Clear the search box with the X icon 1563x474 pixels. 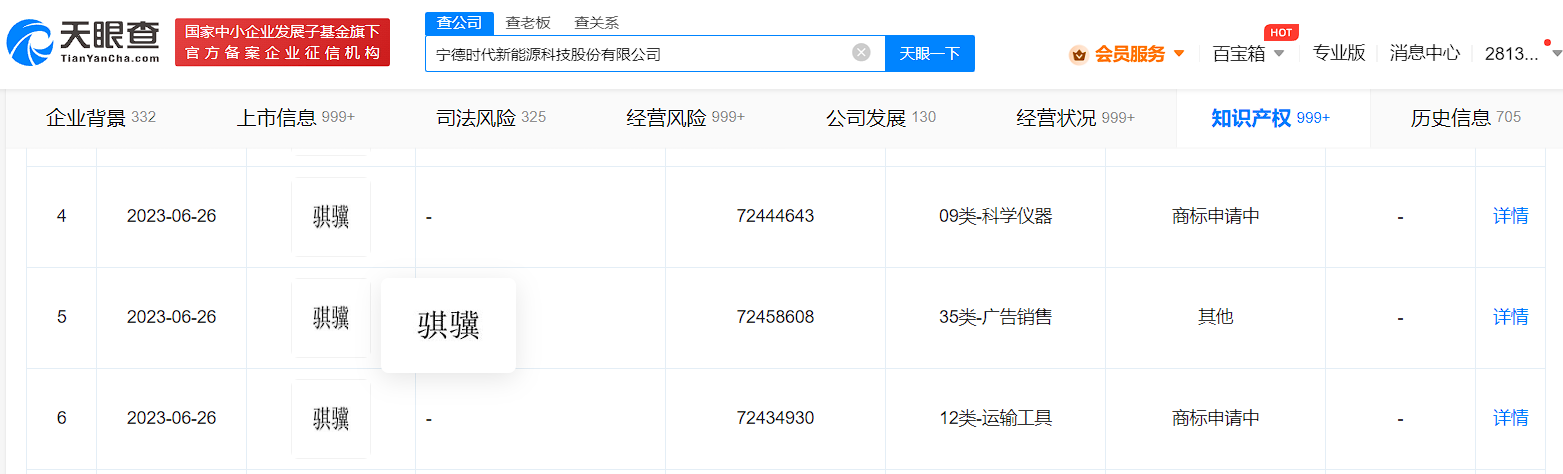coord(861,53)
